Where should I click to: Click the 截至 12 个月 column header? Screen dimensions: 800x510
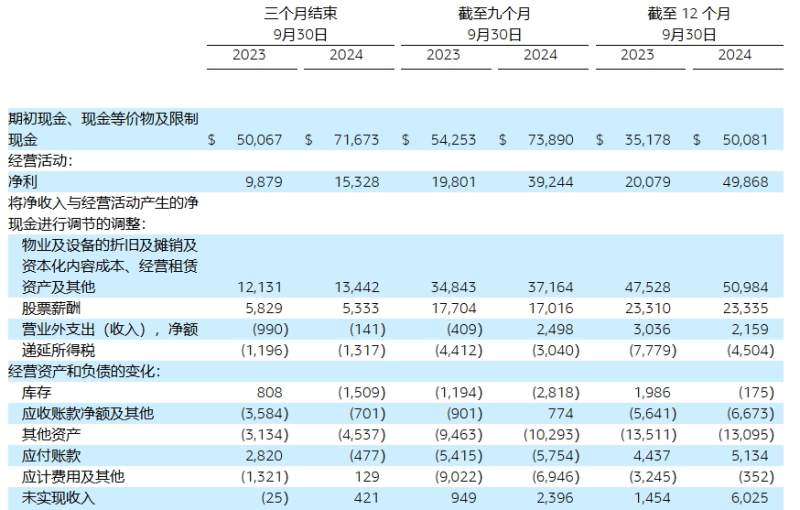(688, 14)
